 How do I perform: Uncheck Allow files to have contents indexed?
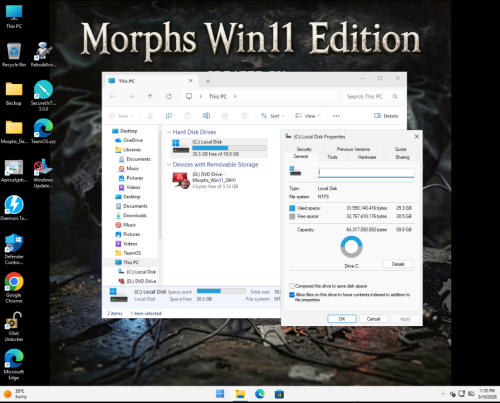tap(292, 295)
